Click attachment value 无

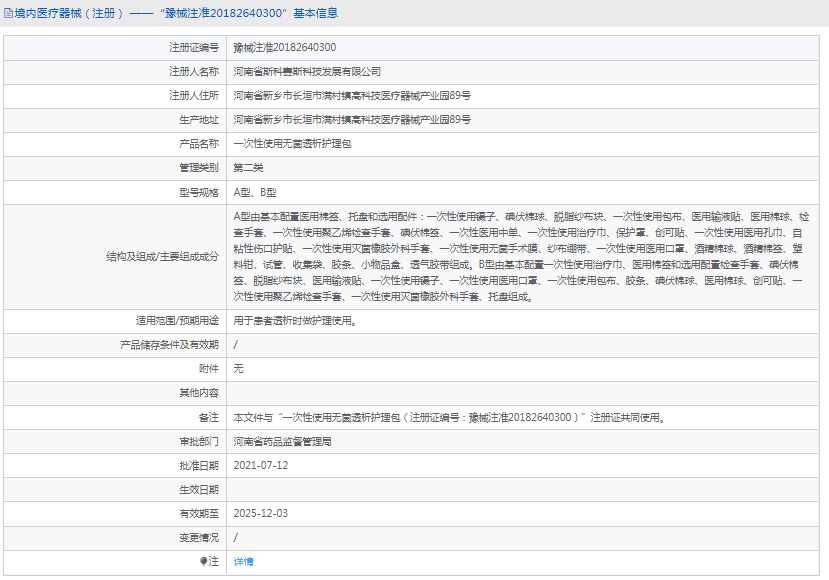coord(238,369)
